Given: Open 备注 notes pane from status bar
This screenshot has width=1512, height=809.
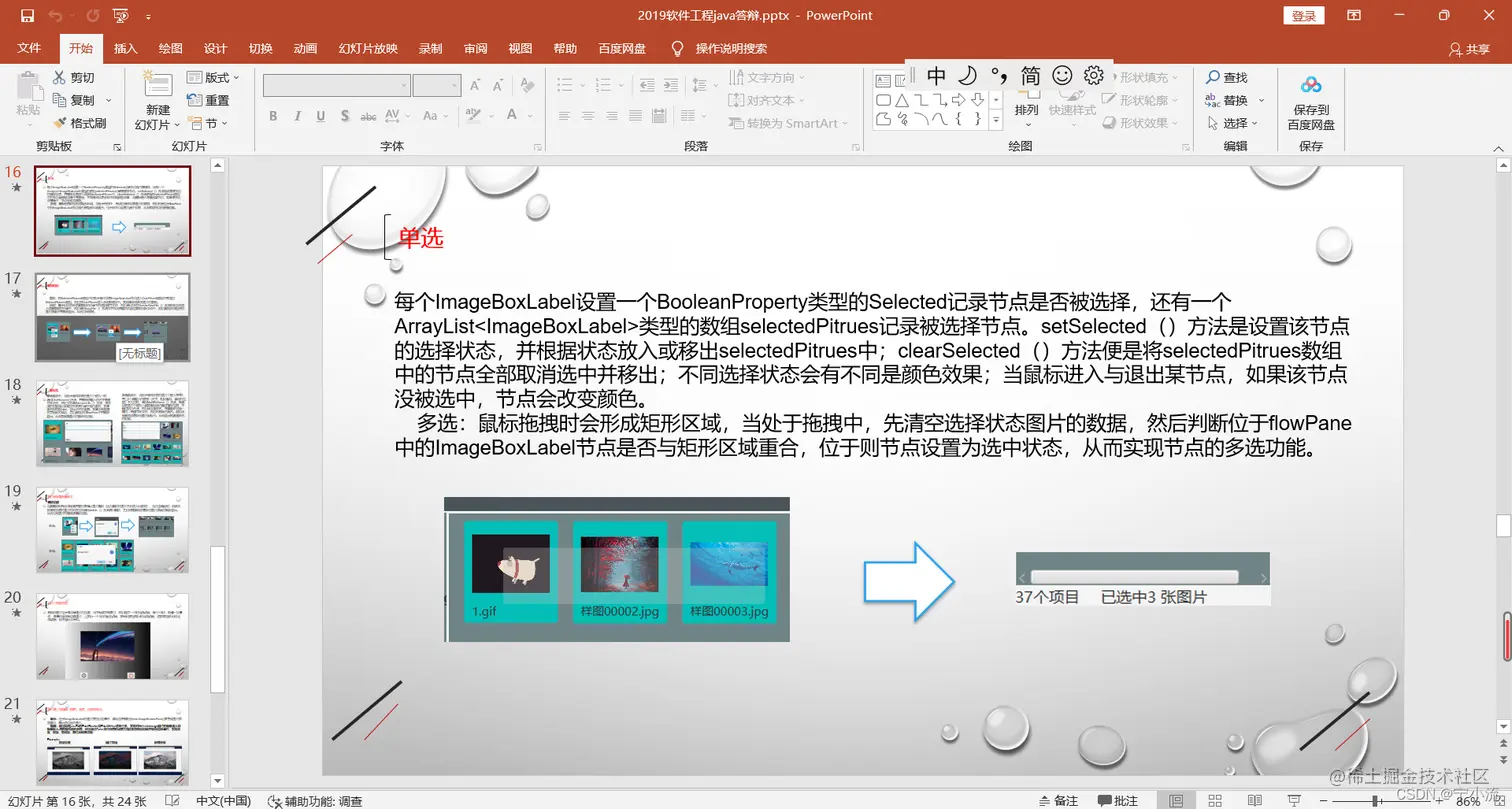Looking at the screenshot, I should [x=1059, y=800].
